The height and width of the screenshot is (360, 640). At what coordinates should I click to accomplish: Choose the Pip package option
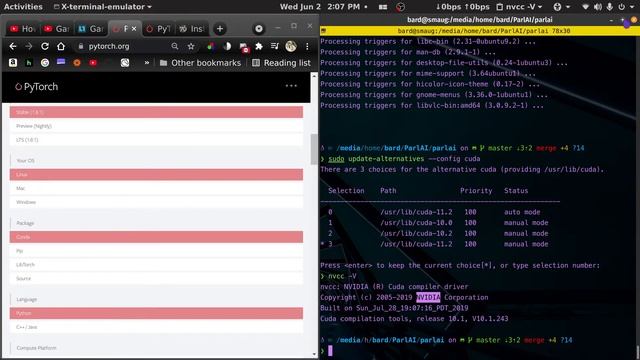pos(156,251)
